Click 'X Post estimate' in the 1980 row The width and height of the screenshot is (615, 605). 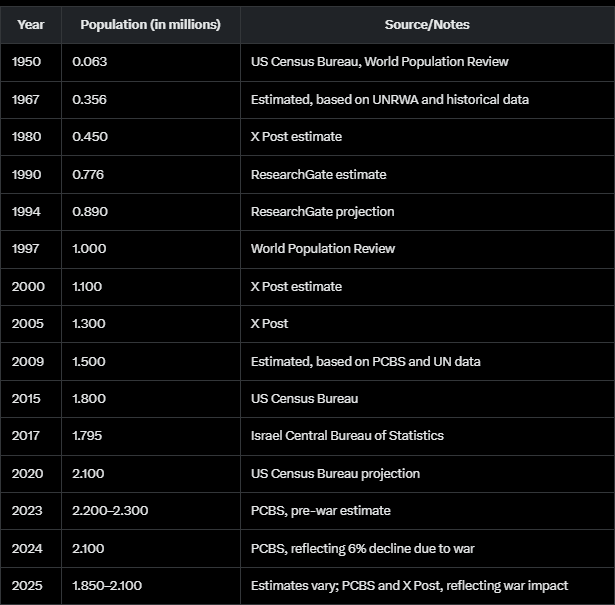pyautogui.click(x=297, y=137)
